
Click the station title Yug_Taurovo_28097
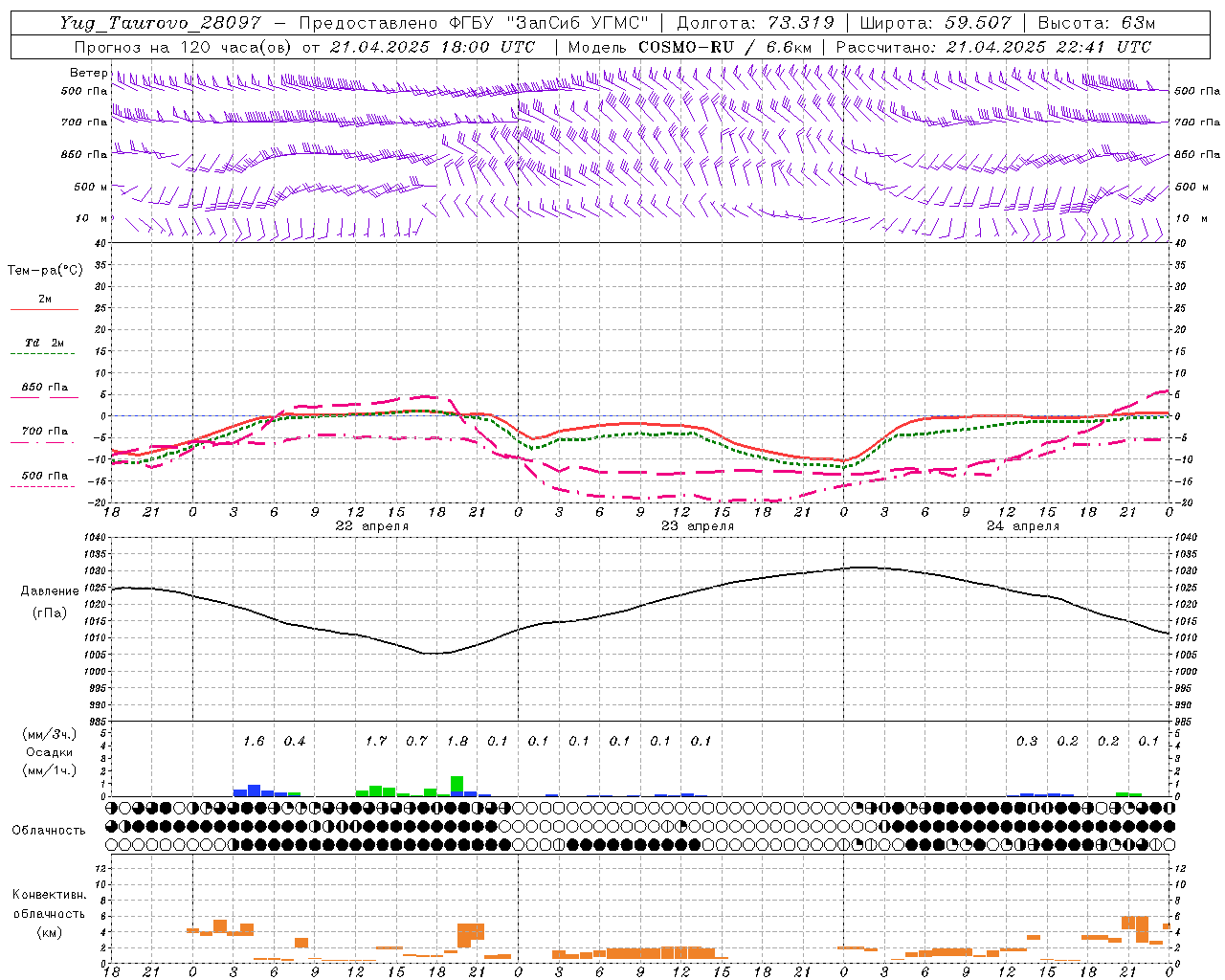click(x=160, y=23)
